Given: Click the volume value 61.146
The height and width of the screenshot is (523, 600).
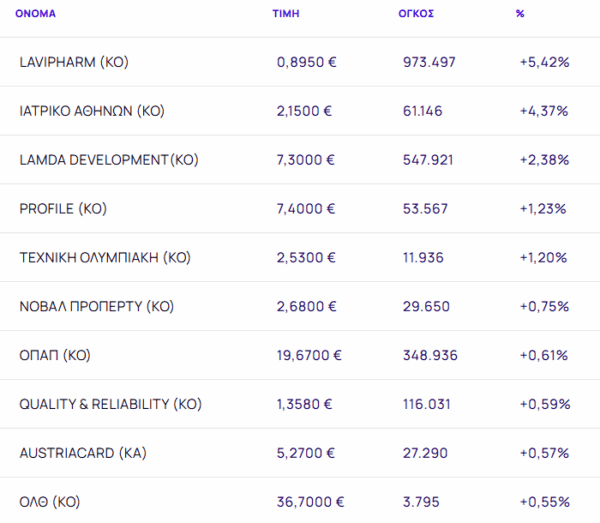Looking at the screenshot, I should tap(422, 111).
